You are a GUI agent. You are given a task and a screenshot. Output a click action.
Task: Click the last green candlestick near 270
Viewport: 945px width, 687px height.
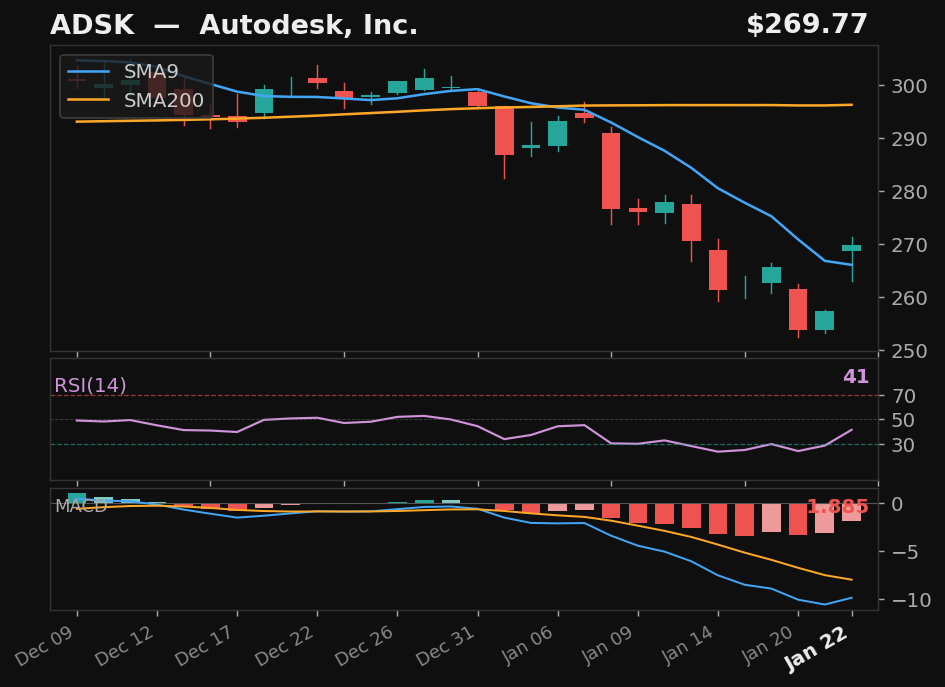pyautogui.click(x=852, y=248)
